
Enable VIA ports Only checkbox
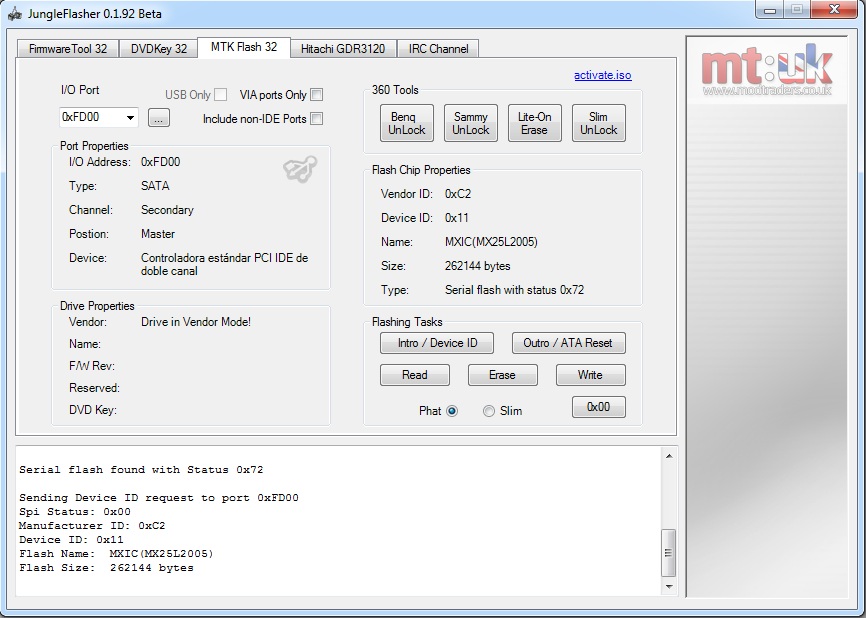click(316, 94)
